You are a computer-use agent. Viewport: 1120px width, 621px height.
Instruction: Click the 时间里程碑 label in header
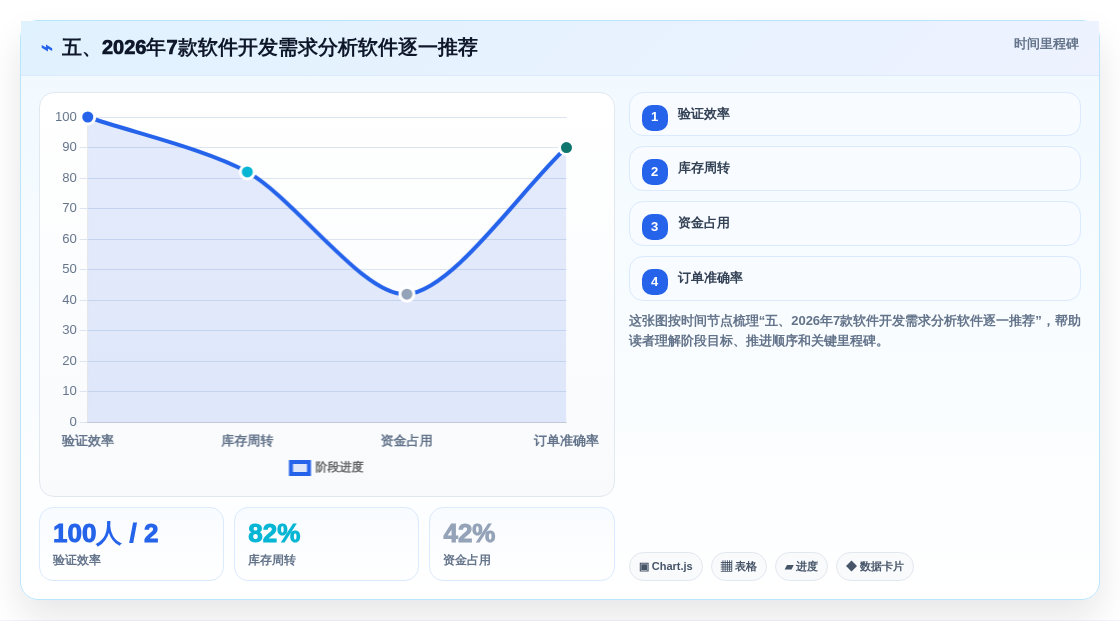[1046, 44]
